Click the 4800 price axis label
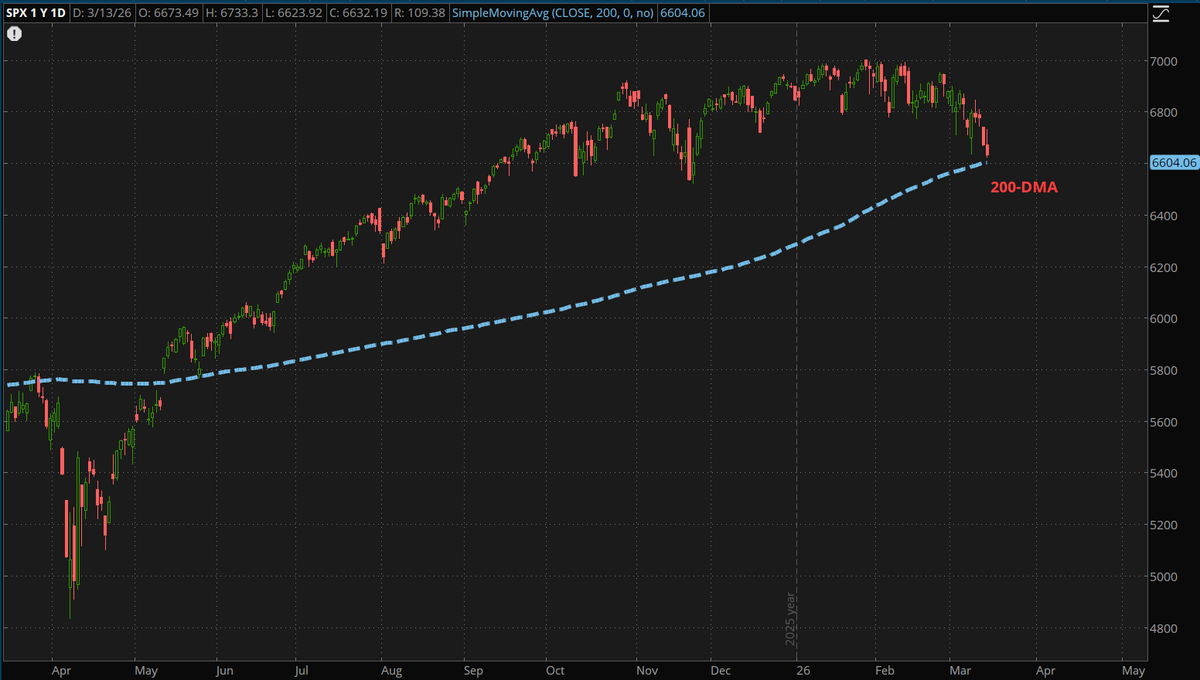1200x680 pixels. [1165, 629]
